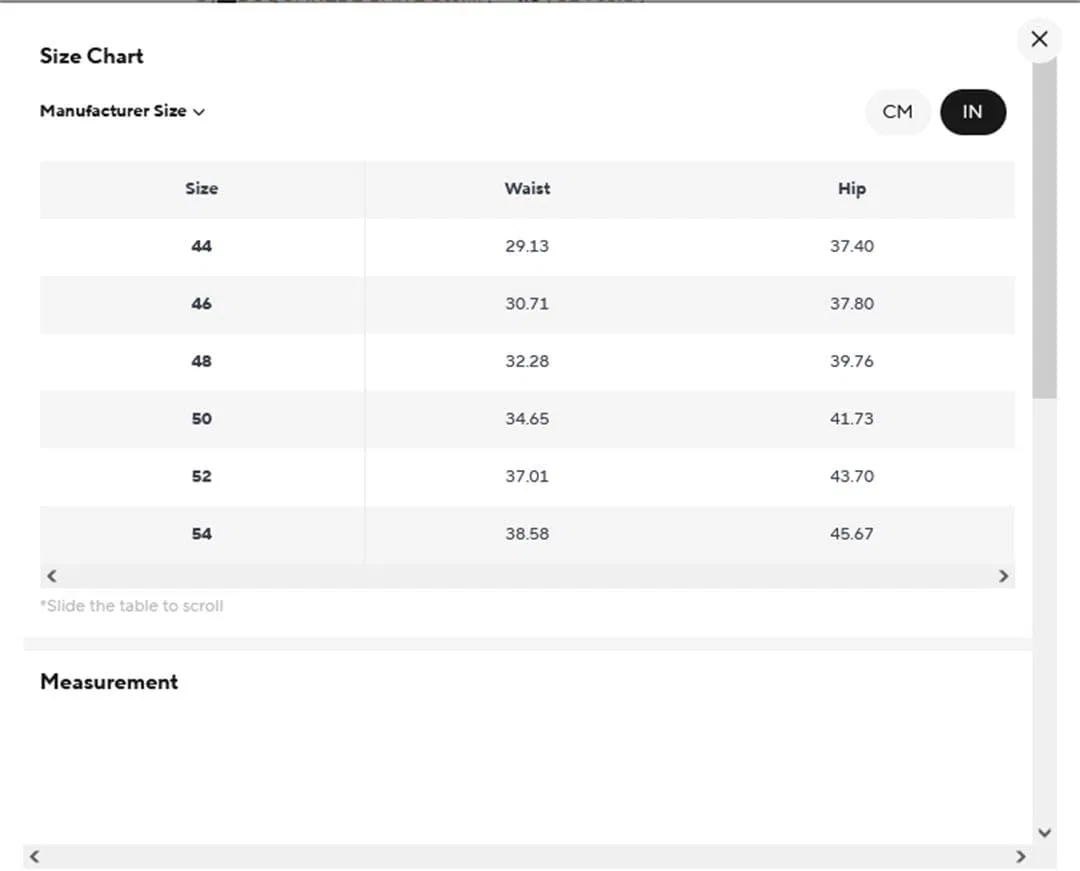This screenshot has height=871, width=1080.
Task: Select the IN unit toggle
Action: click(973, 112)
